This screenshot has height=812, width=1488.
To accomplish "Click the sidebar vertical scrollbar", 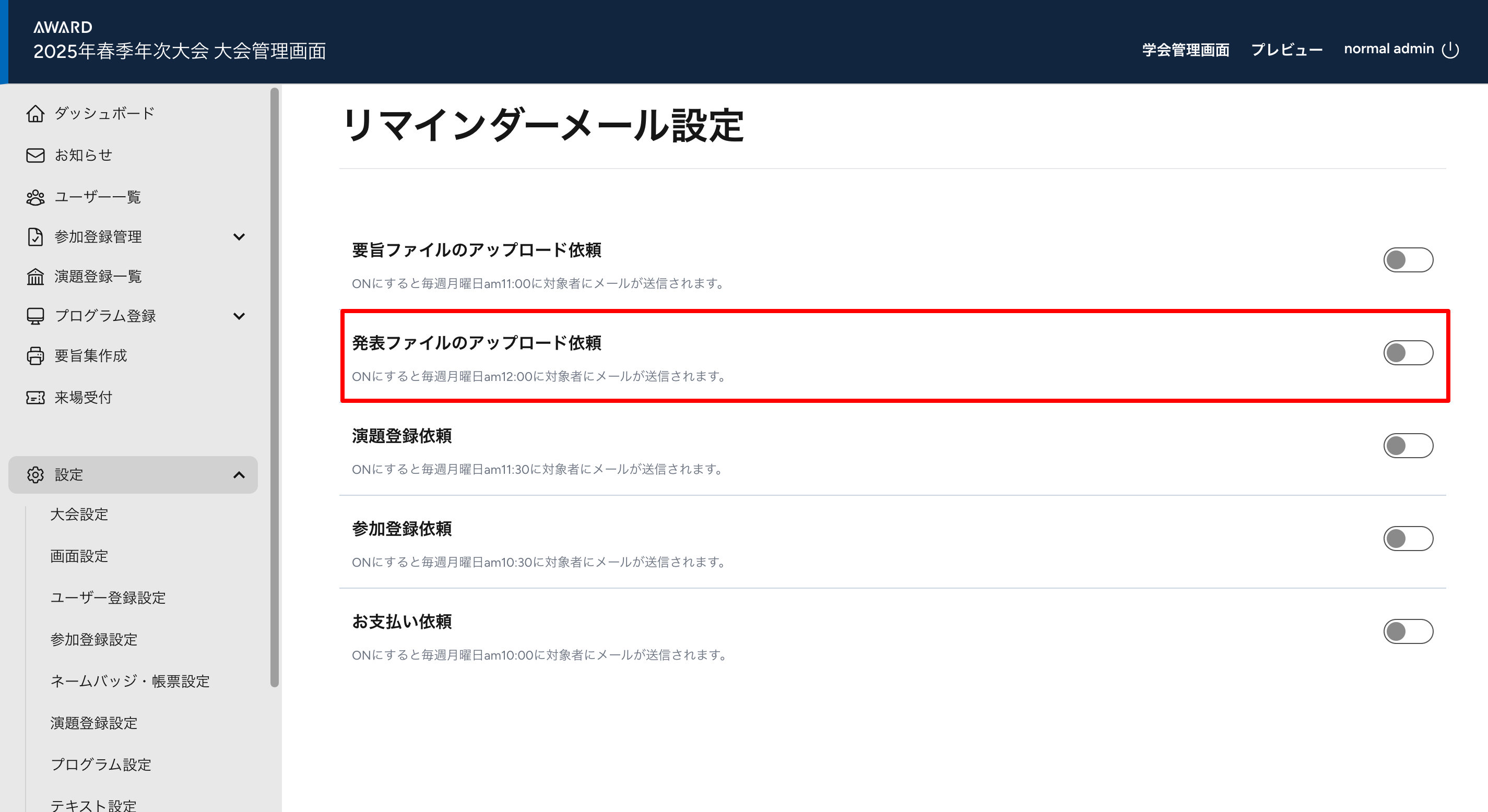I will (x=275, y=387).
